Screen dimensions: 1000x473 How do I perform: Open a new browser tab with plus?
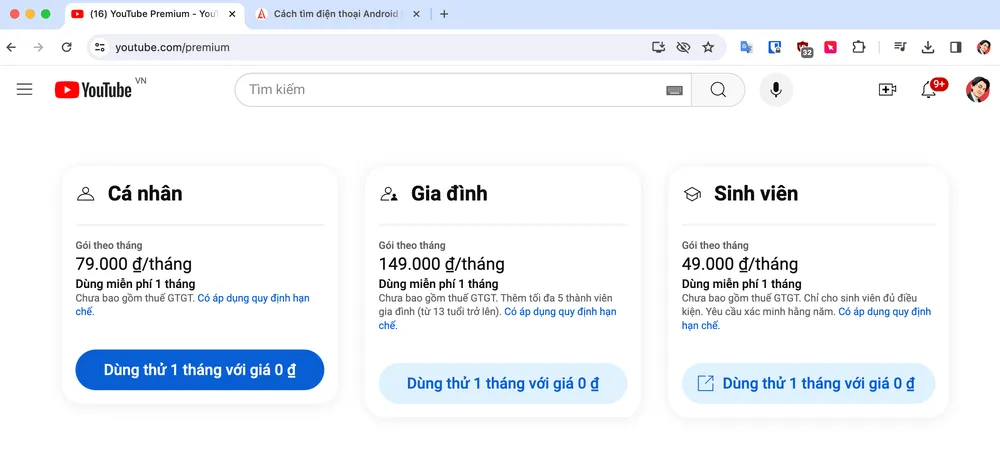(x=445, y=14)
